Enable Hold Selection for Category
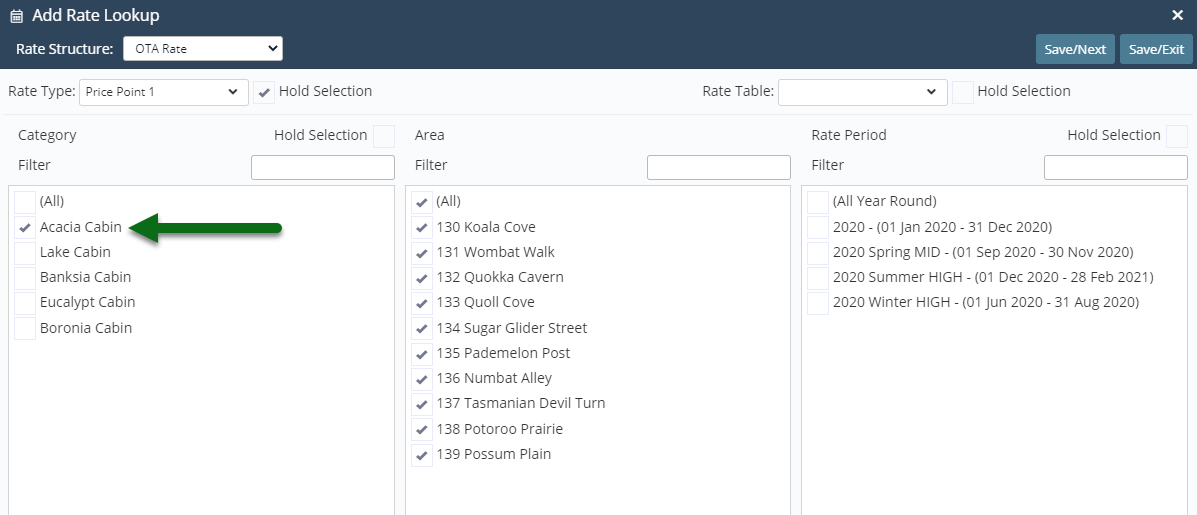 click(384, 137)
